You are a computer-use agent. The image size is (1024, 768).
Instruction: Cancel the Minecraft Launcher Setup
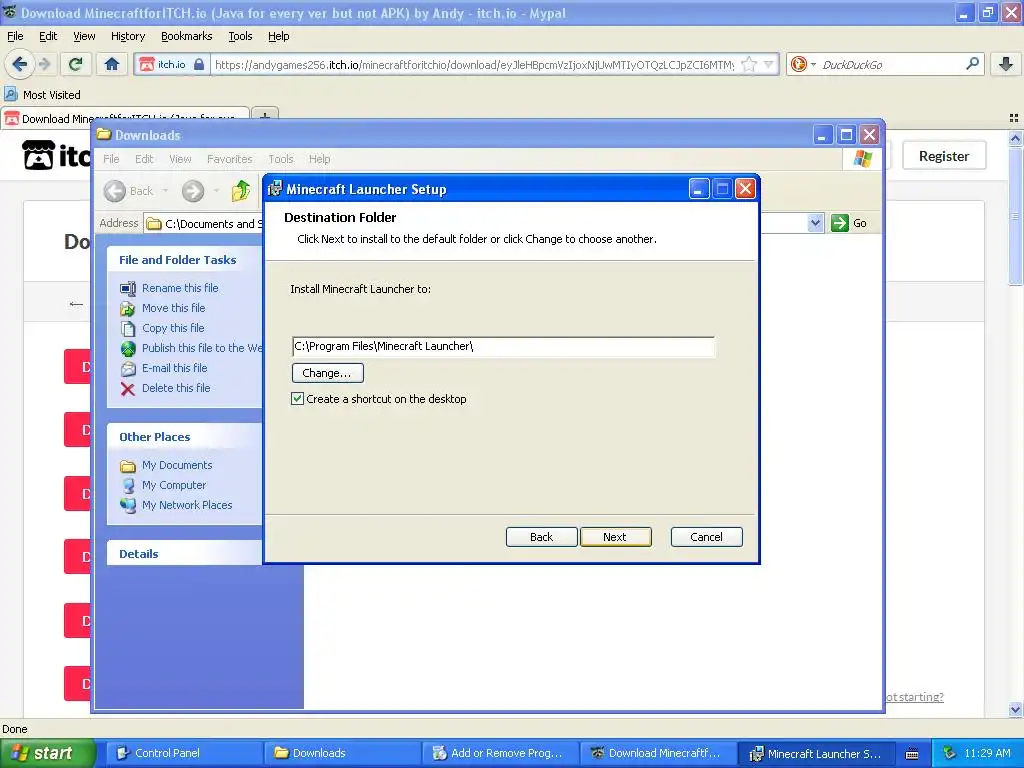tap(707, 537)
